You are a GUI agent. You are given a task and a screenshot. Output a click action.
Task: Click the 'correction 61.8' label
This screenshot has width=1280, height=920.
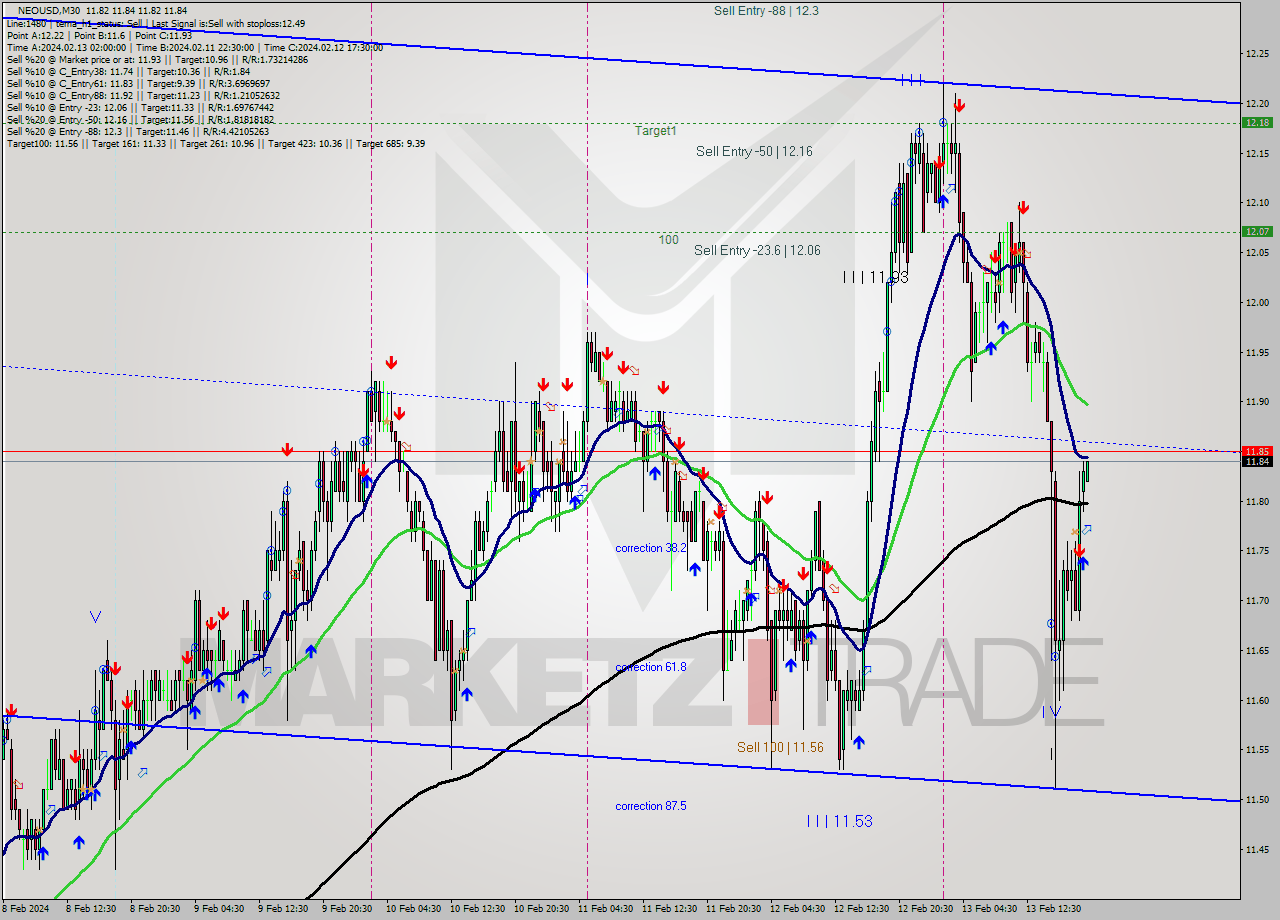650,667
